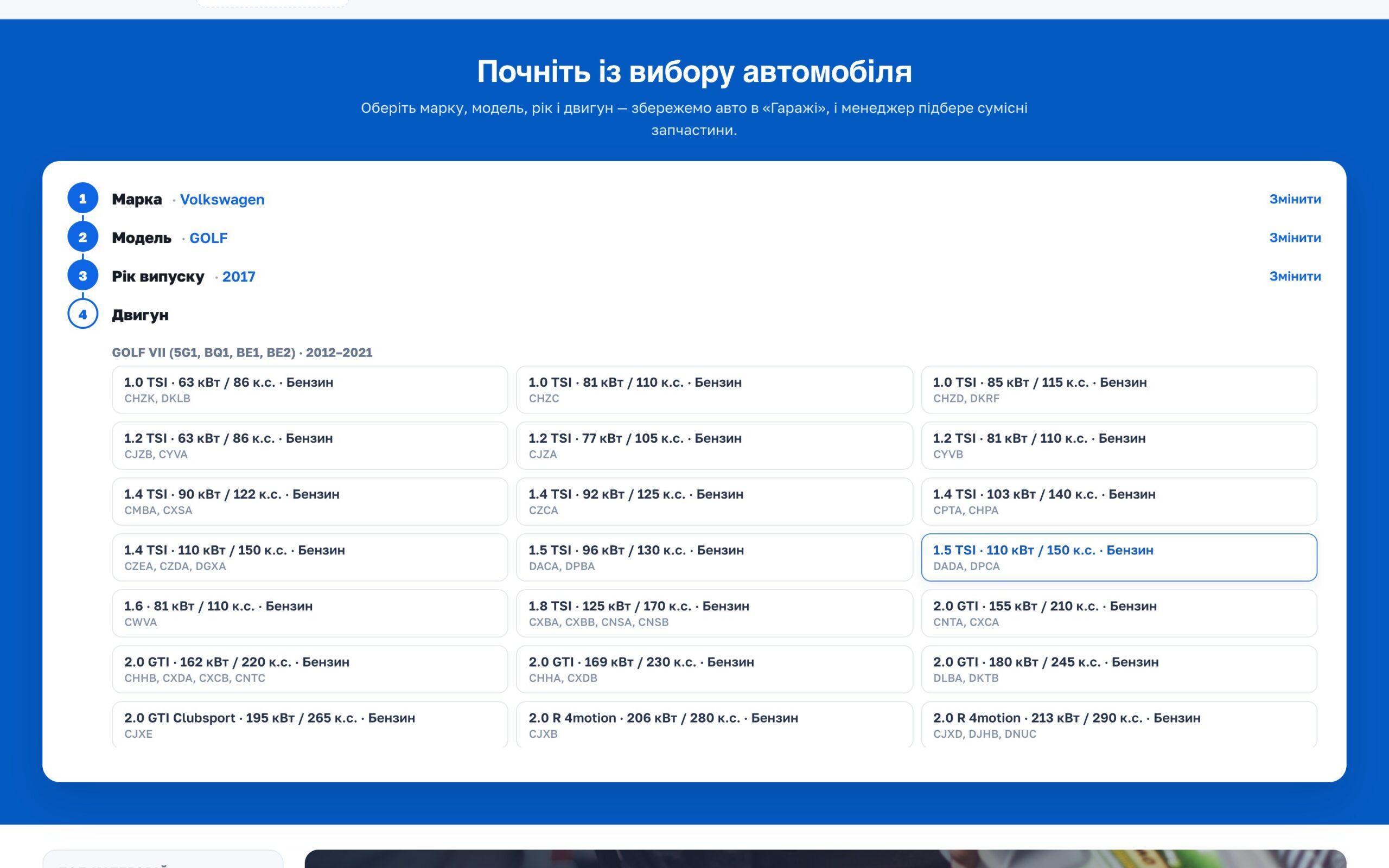The height and width of the screenshot is (868, 1389).
Task: Click step 4 circle for Двигун
Action: pyautogui.click(x=82, y=314)
